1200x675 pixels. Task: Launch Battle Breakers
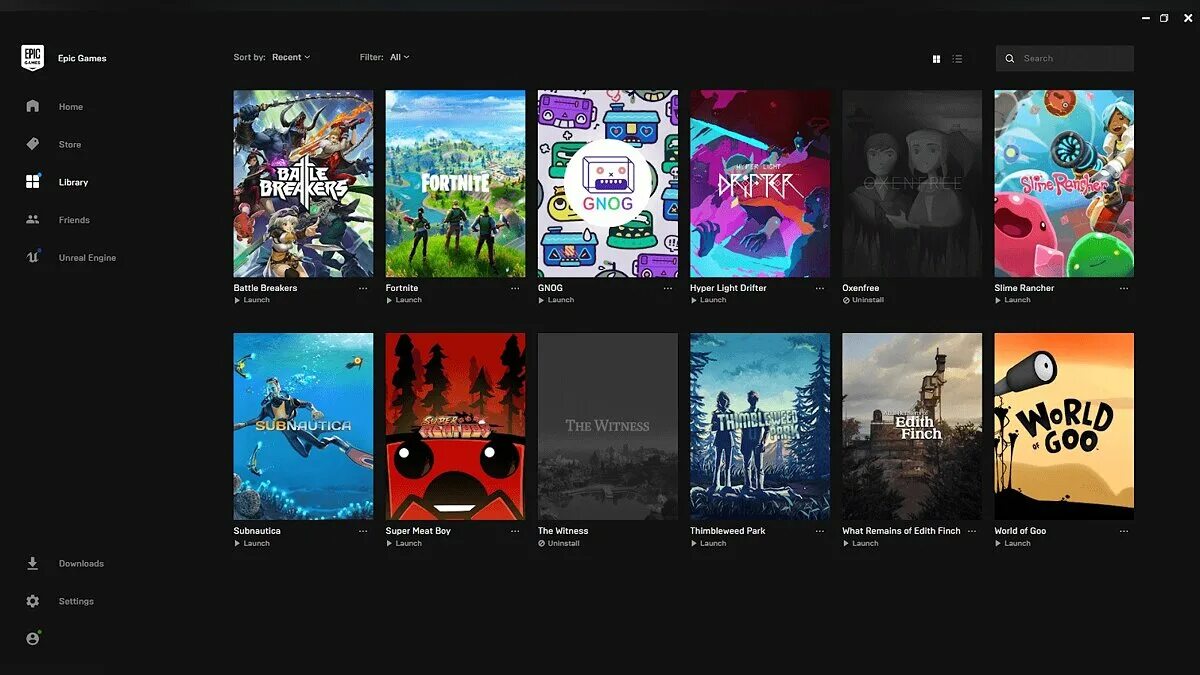pos(252,300)
